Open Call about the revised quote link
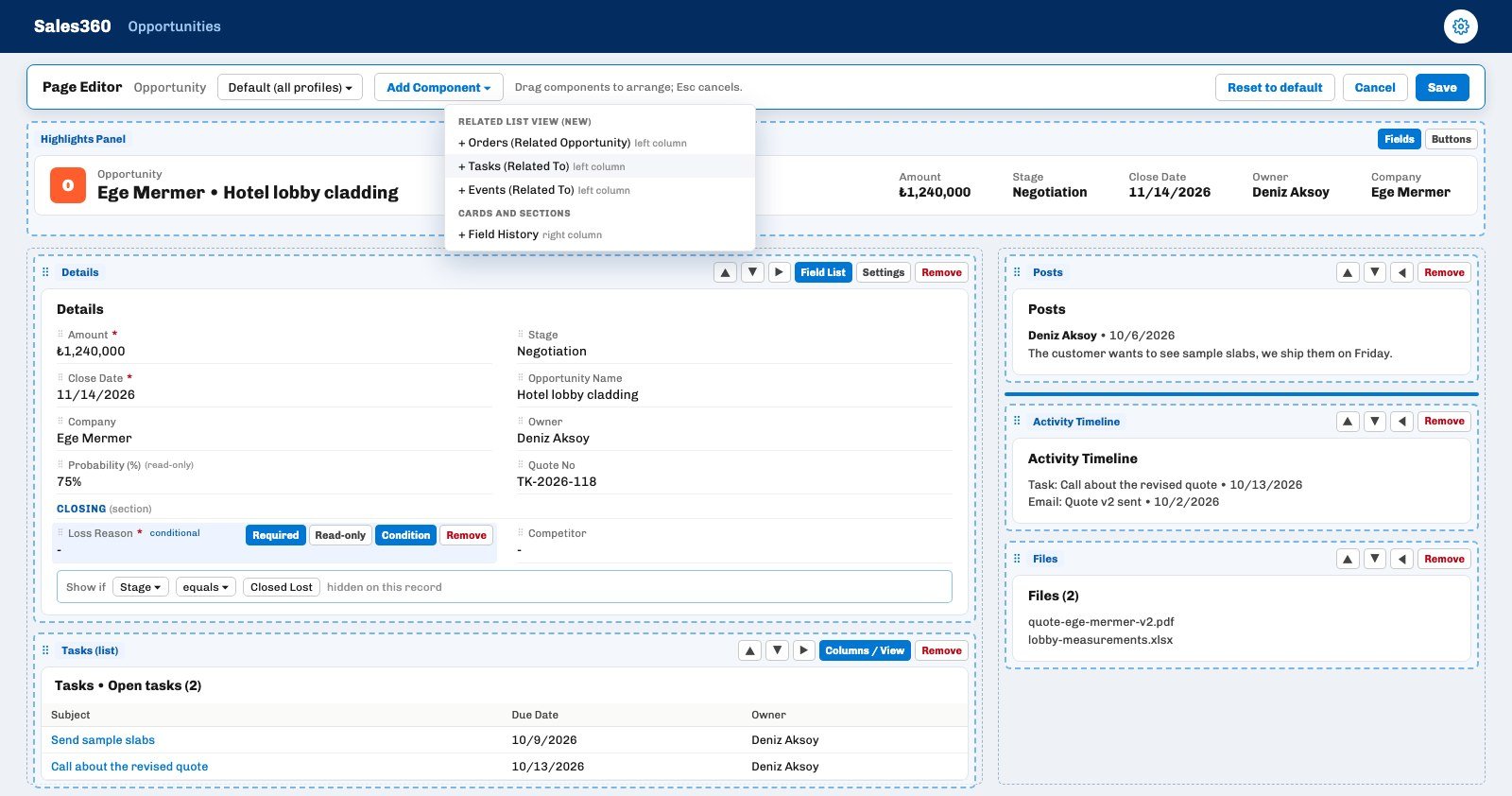The image size is (1512, 796). (129, 767)
